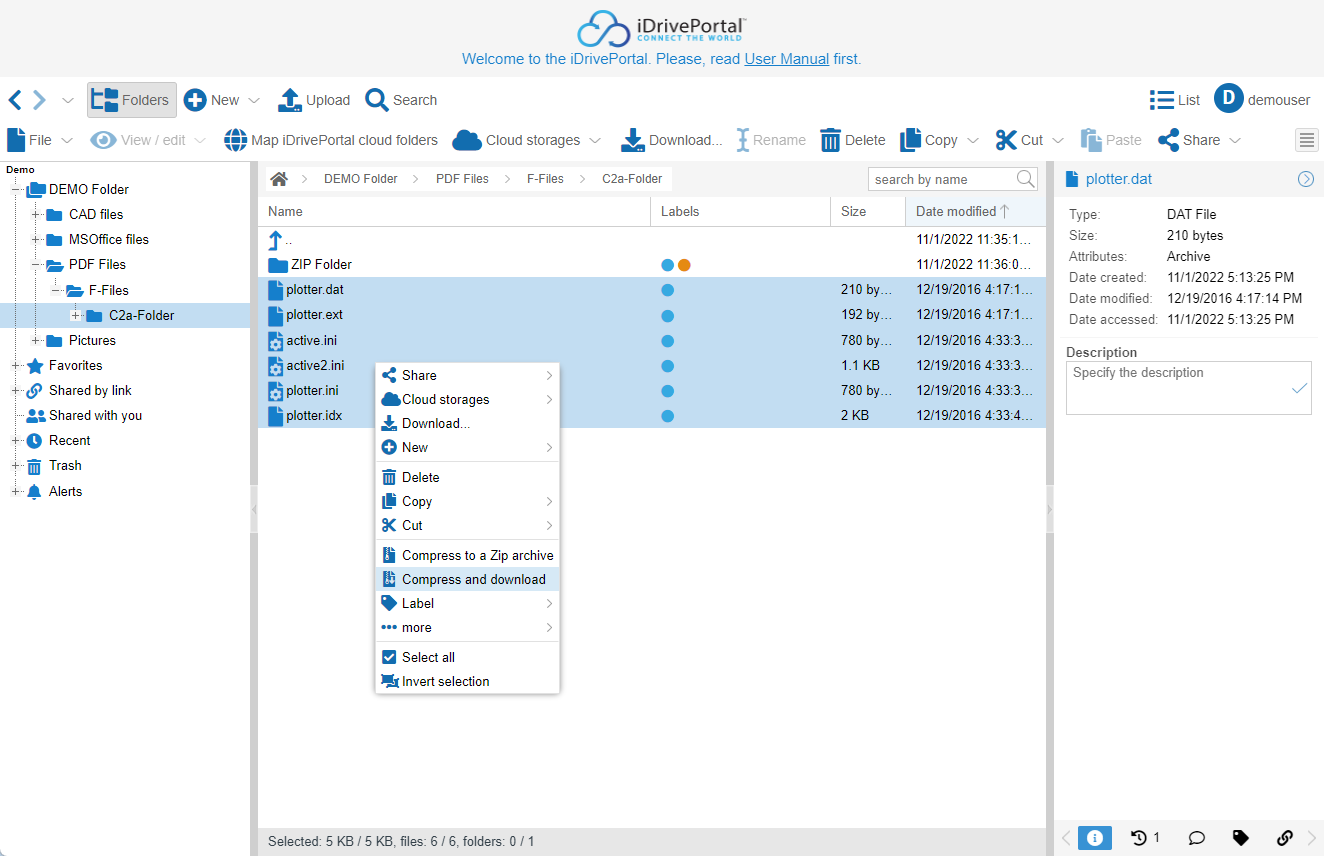Choose Compress and download from context menu
This screenshot has height=856, width=1324.
(x=473, y=579)
